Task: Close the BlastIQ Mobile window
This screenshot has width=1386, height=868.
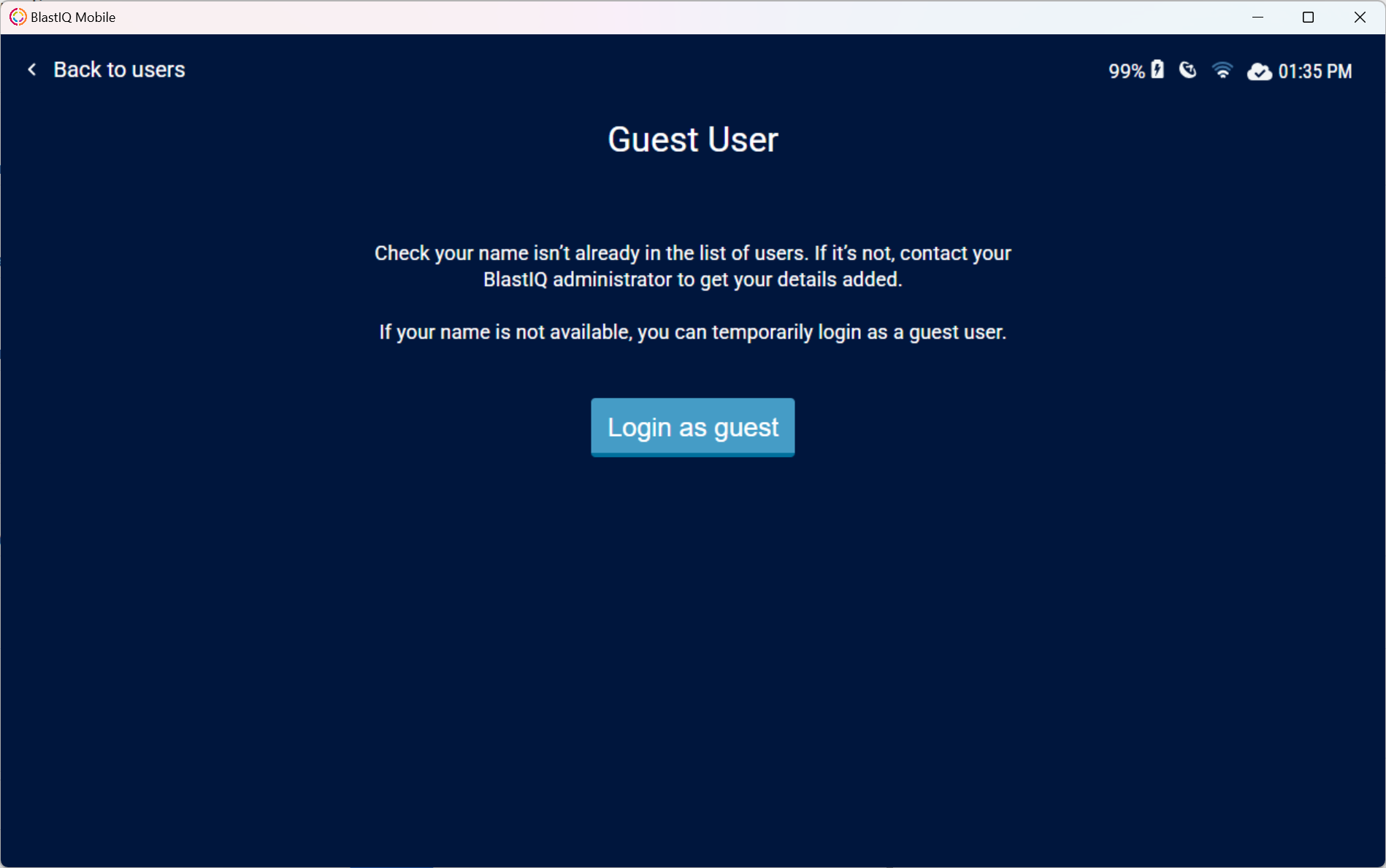Action: click(x=1359, y=17)
